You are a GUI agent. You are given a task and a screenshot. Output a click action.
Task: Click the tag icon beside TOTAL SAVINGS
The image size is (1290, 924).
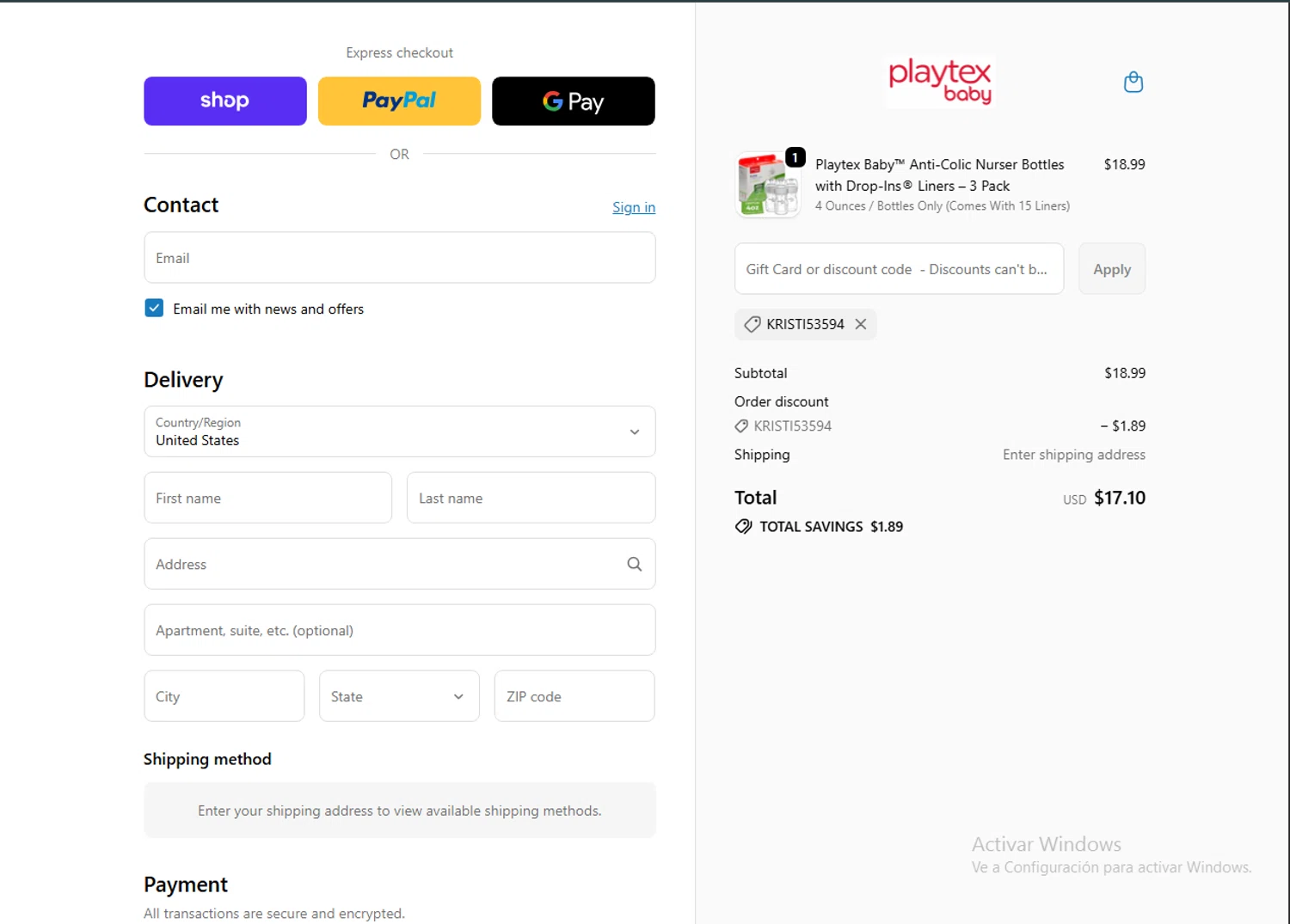[743, 526]
